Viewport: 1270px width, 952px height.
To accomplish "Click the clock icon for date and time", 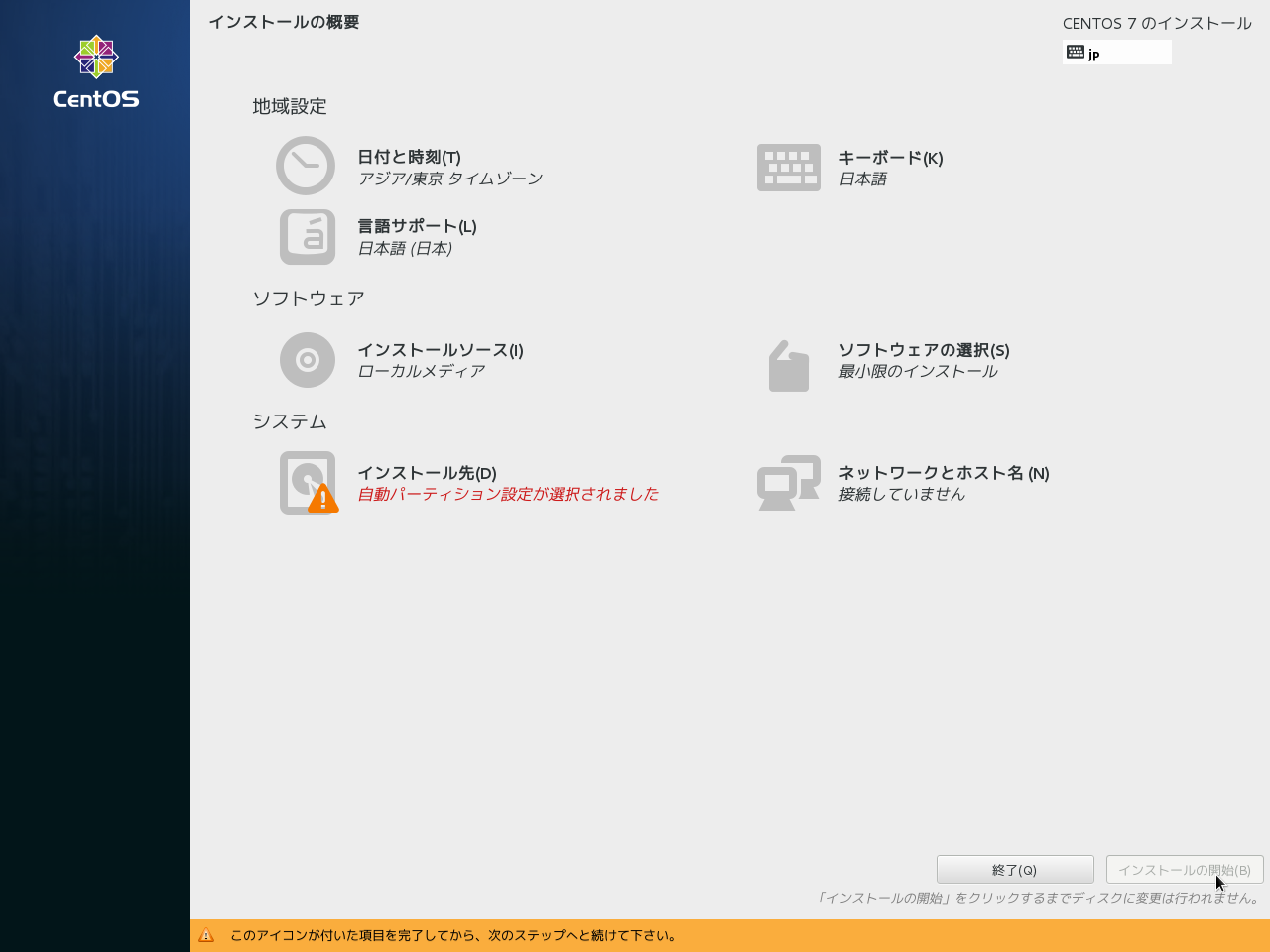I will (306, 166).
